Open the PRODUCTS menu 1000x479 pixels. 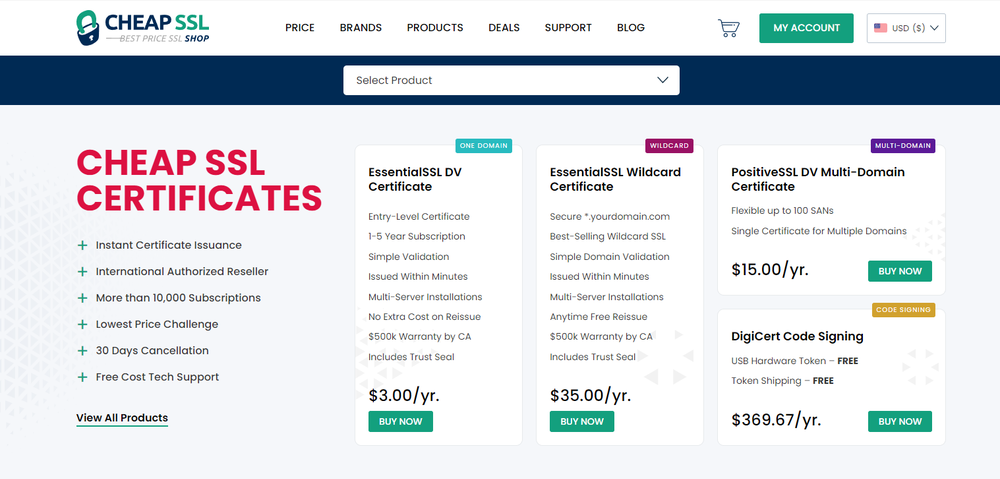435,28
